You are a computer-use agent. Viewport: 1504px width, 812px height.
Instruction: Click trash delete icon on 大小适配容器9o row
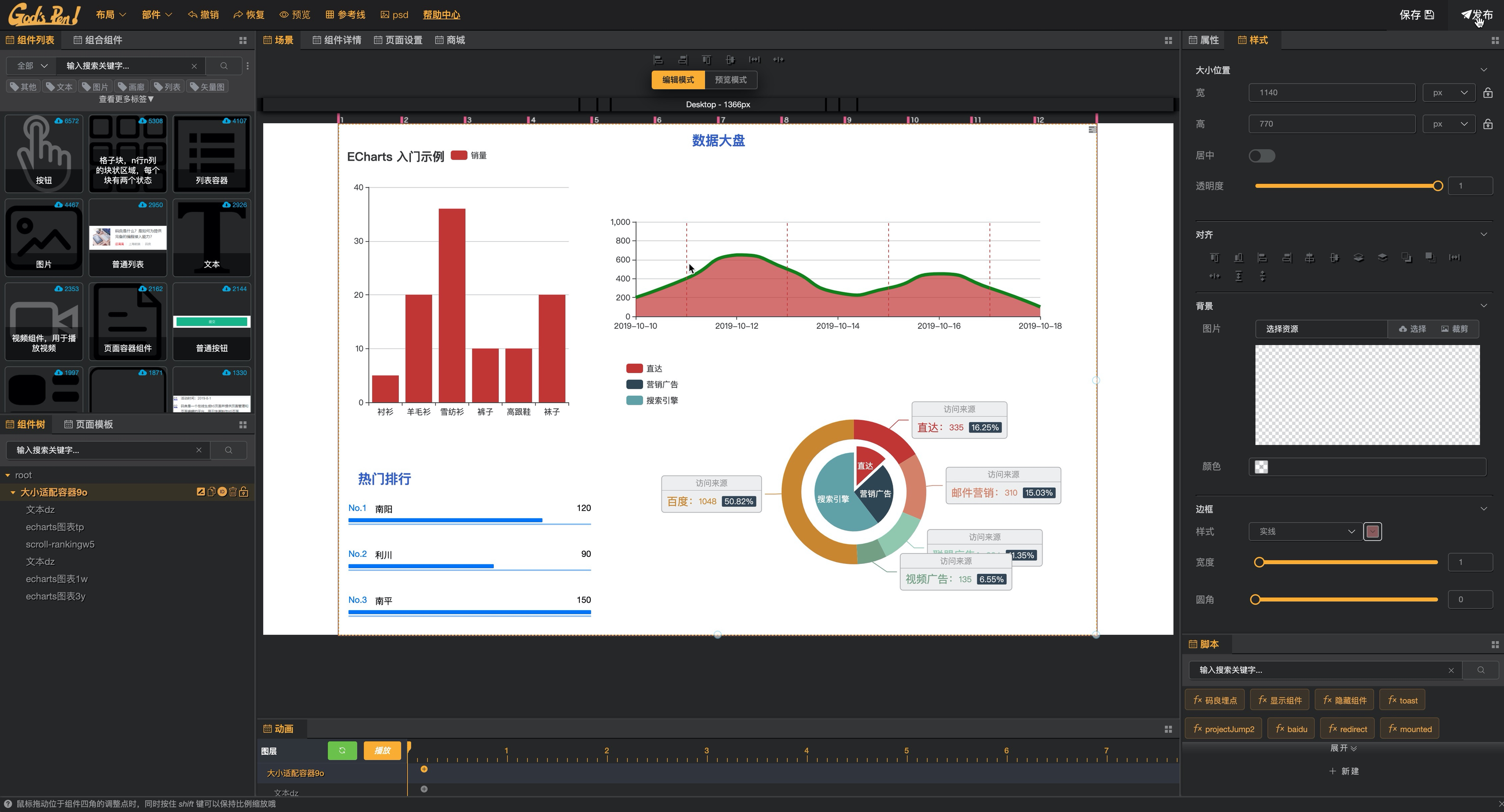[233, 492]
